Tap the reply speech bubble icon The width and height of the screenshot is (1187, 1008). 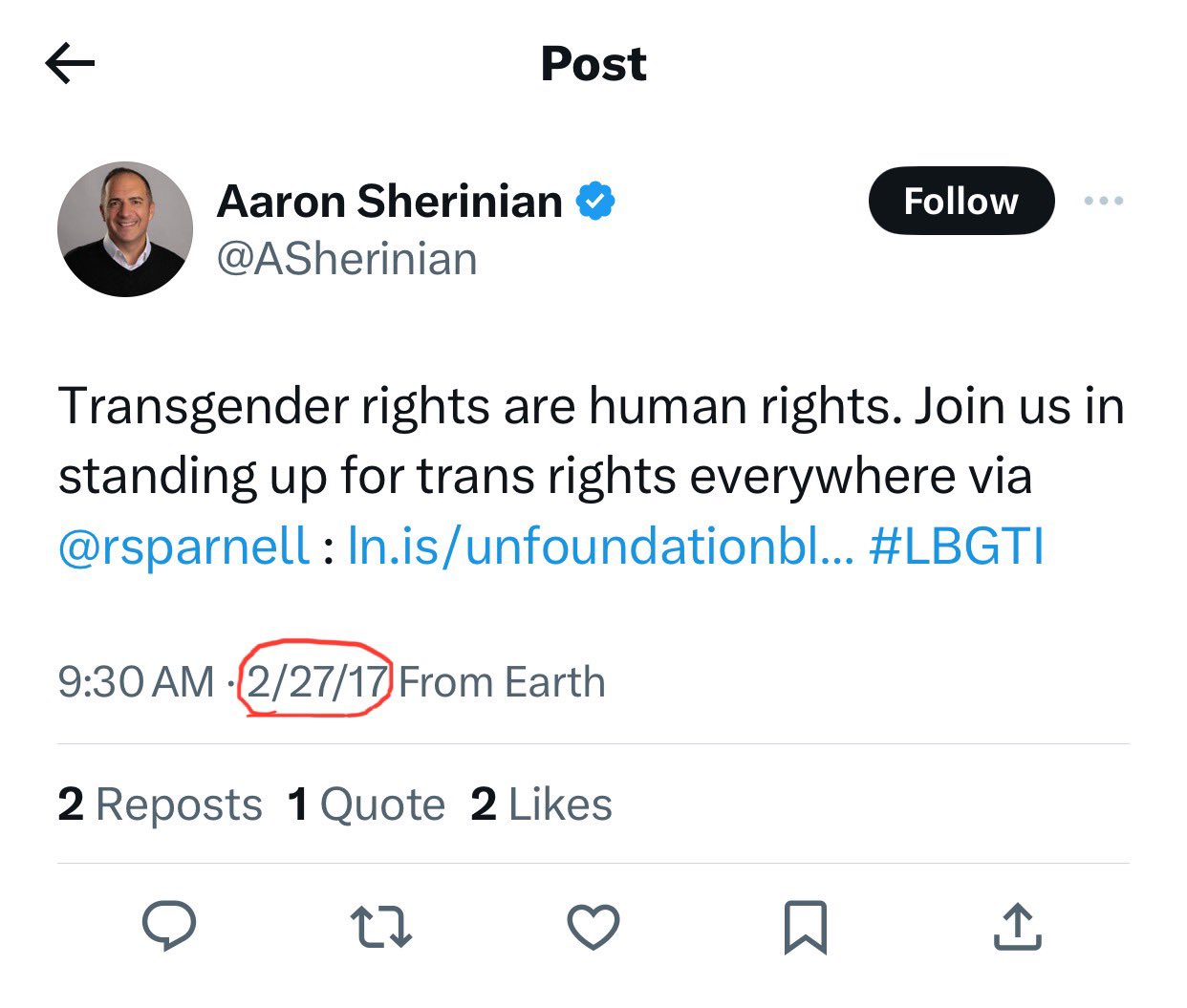(x=169, y=926)
